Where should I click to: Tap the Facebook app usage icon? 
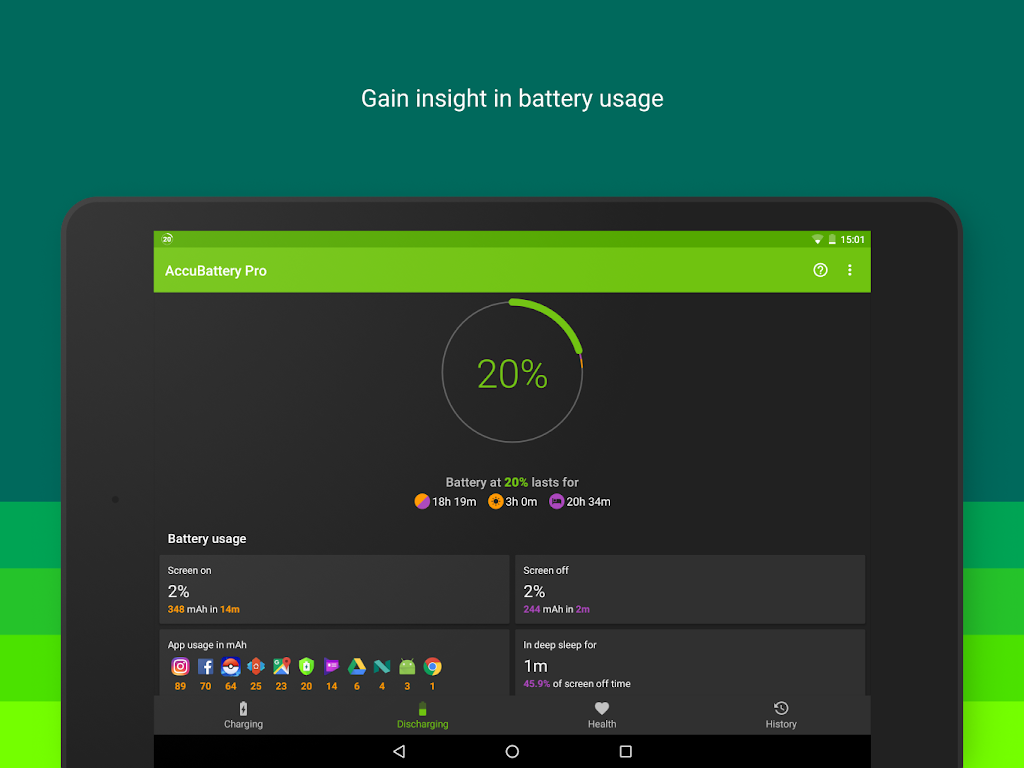206,666
